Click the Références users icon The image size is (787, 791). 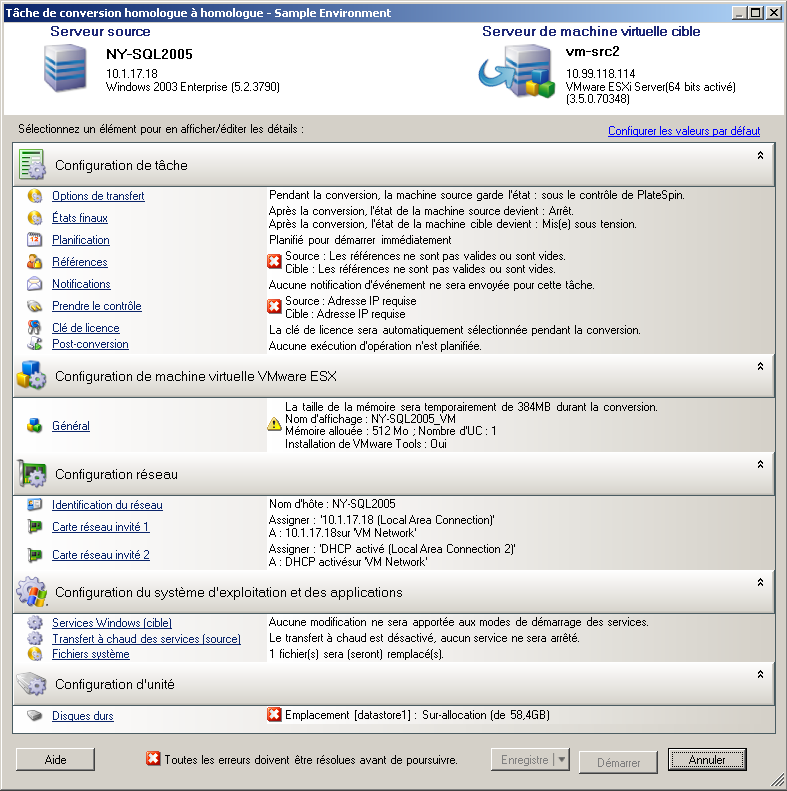tap(34, 262)
